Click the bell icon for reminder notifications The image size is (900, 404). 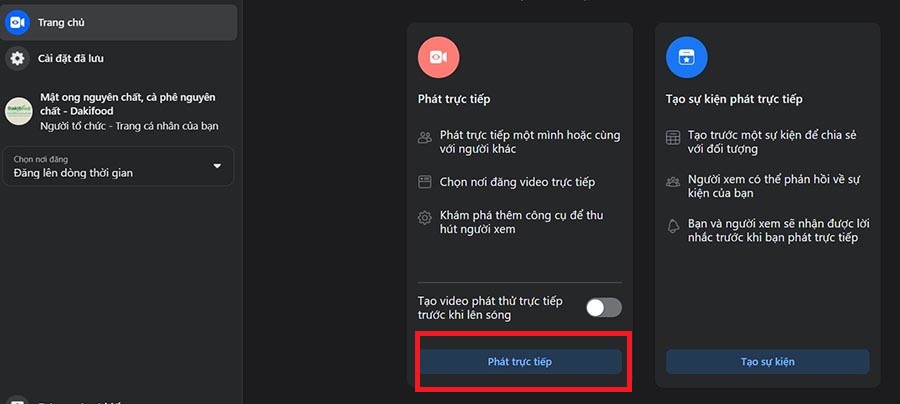point(673,226)
